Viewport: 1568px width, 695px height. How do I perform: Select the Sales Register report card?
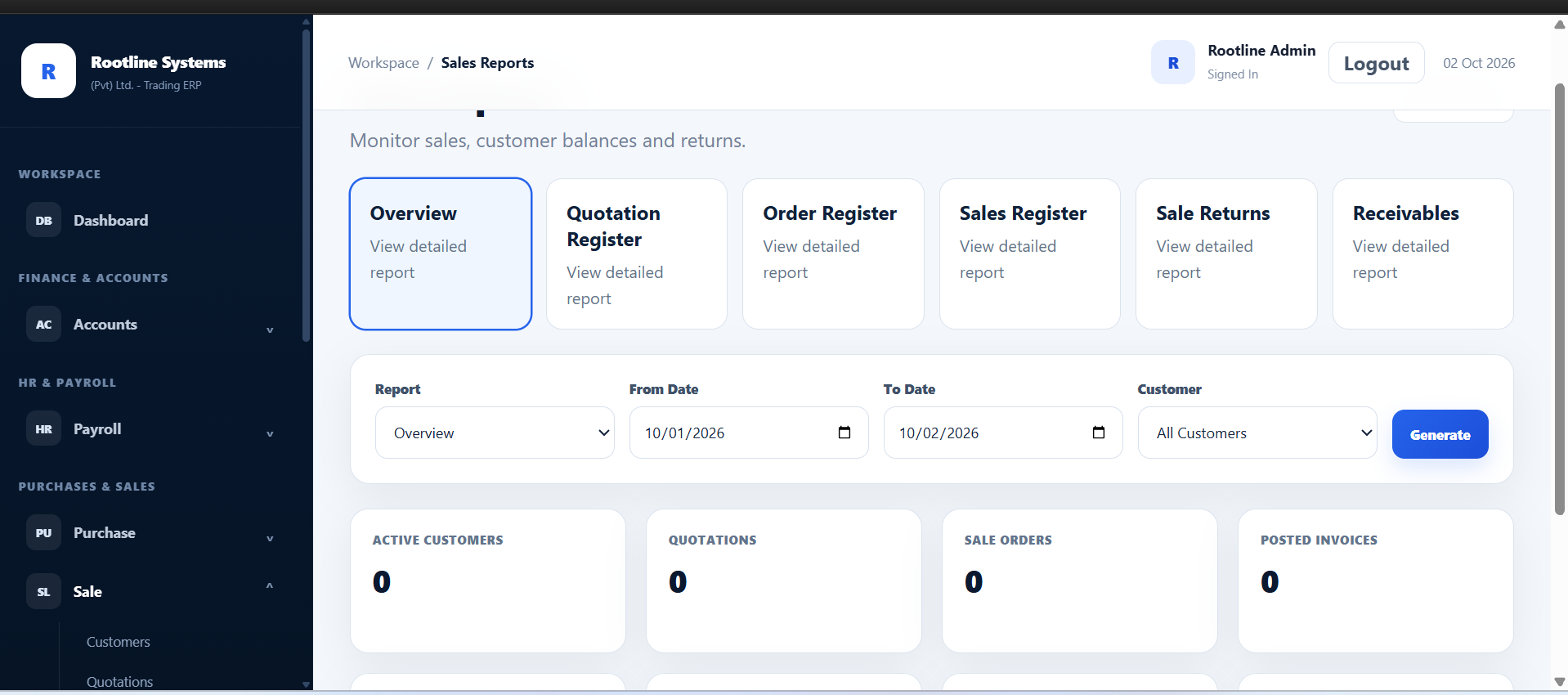click(1030, 253)
